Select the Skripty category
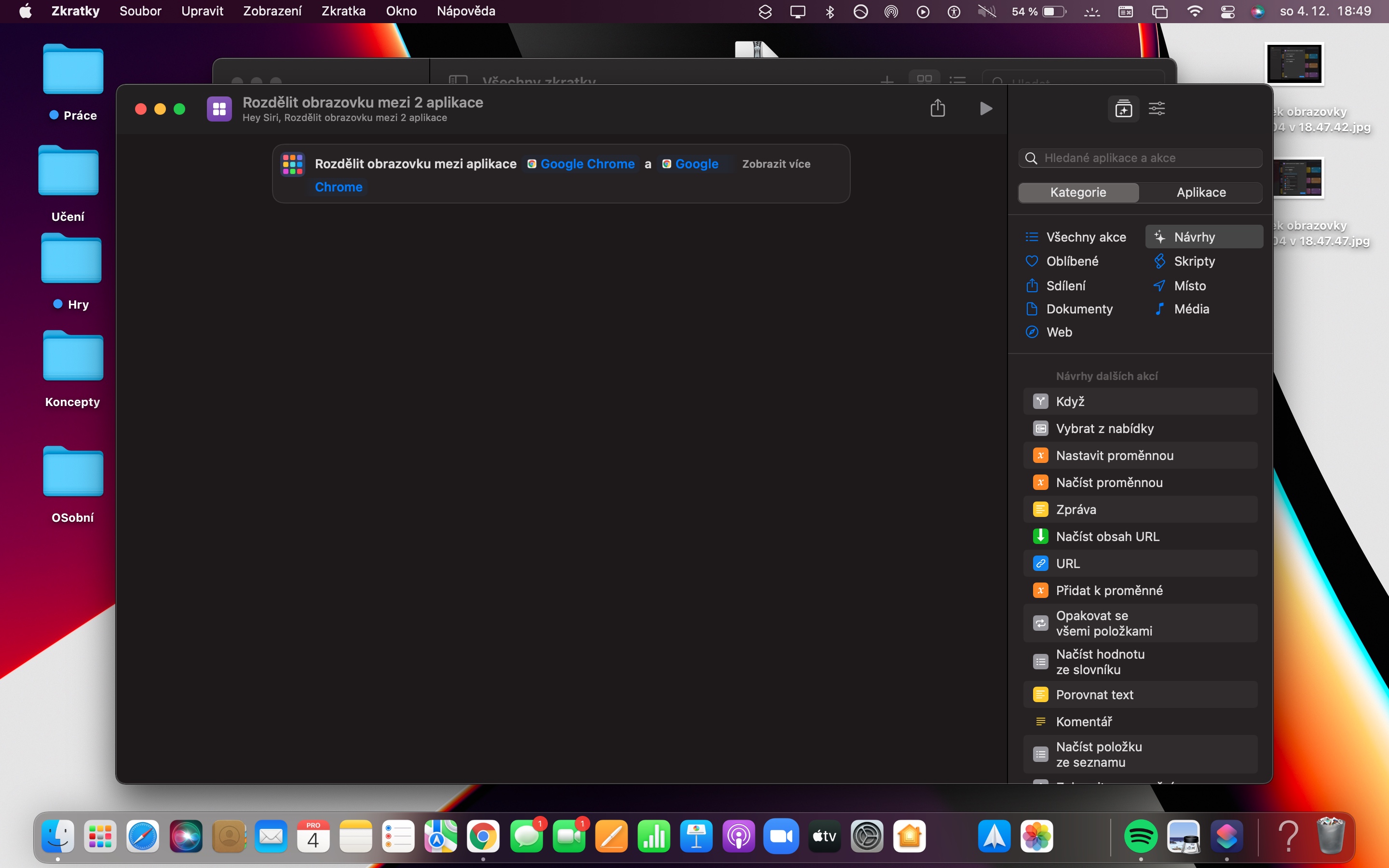The image size is (1389, 868). (x=1194, y=261)
